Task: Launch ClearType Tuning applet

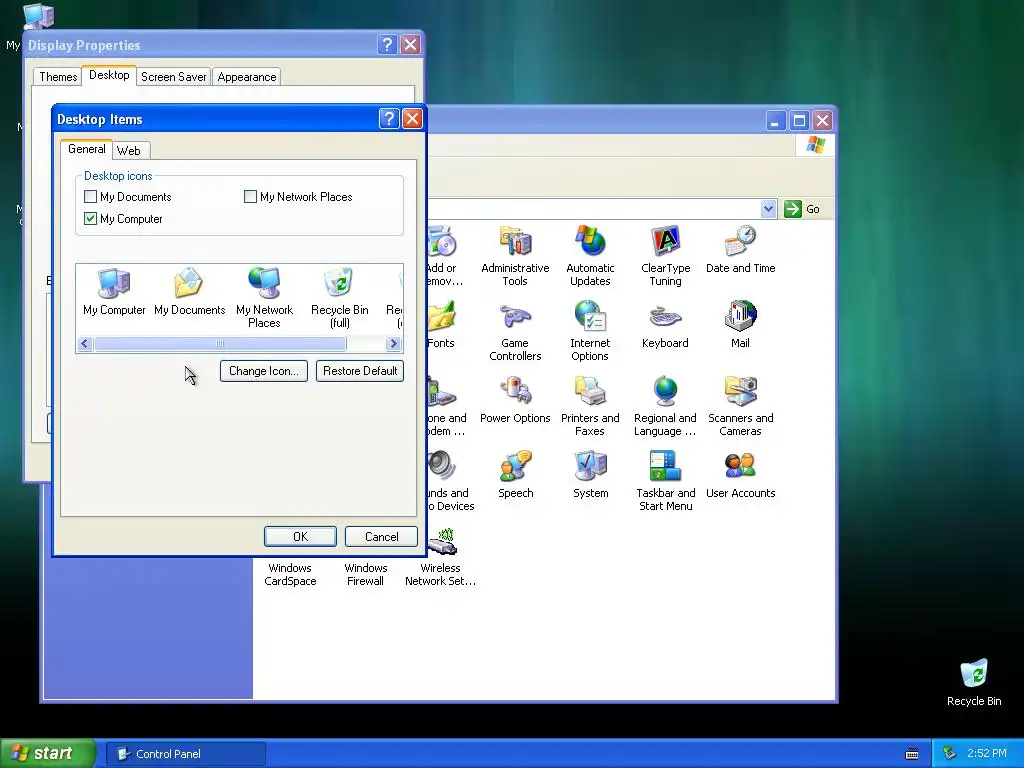Action: 665,255
